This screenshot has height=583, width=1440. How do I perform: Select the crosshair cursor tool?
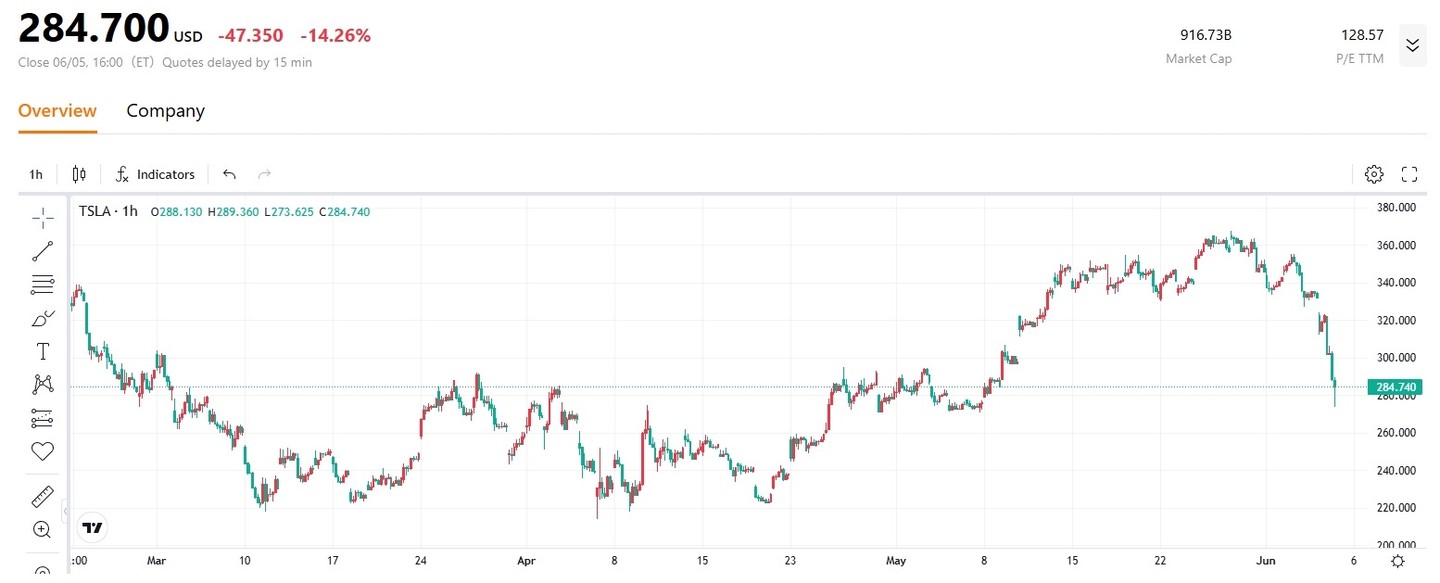tap(43, 217)
